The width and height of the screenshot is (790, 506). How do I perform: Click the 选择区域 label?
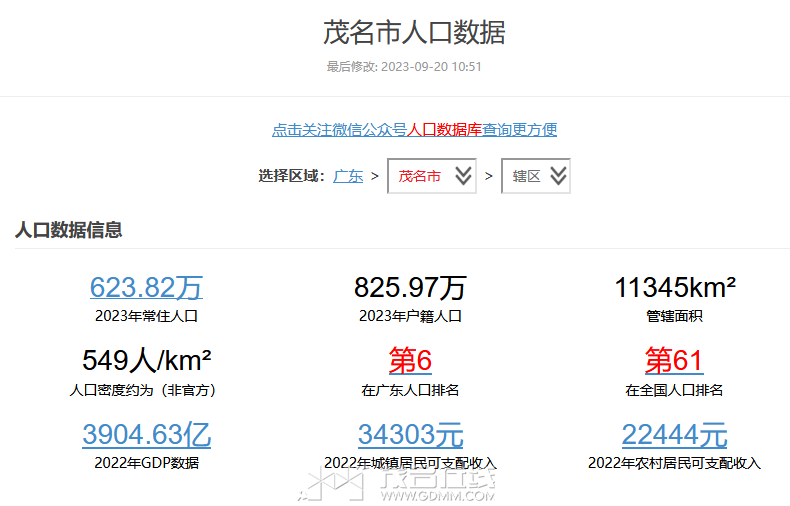click(292, 176)
